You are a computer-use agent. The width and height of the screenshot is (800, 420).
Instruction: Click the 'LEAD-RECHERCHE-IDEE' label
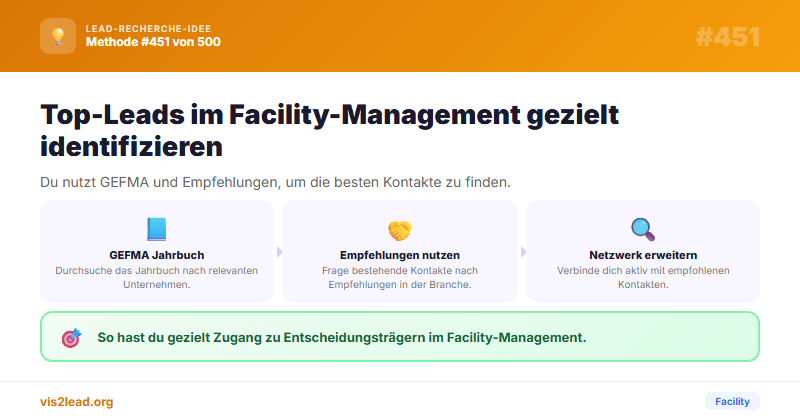[x=148, y=29]
